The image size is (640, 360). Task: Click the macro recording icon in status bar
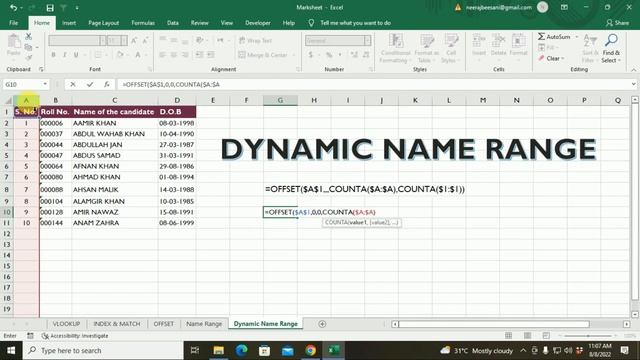coord(30,336)
